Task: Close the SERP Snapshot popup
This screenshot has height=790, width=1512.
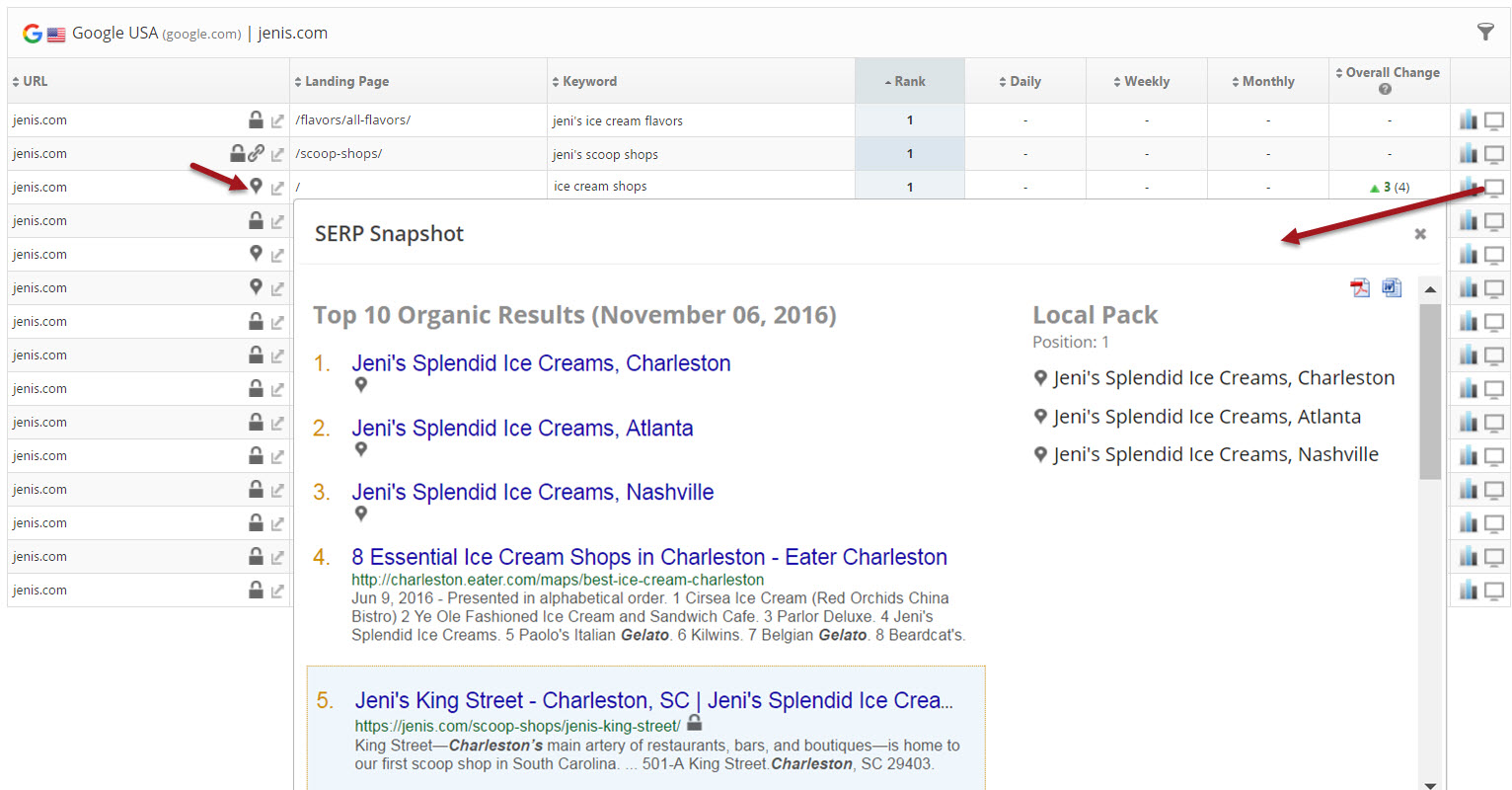Action: [x=1420, y=234]
